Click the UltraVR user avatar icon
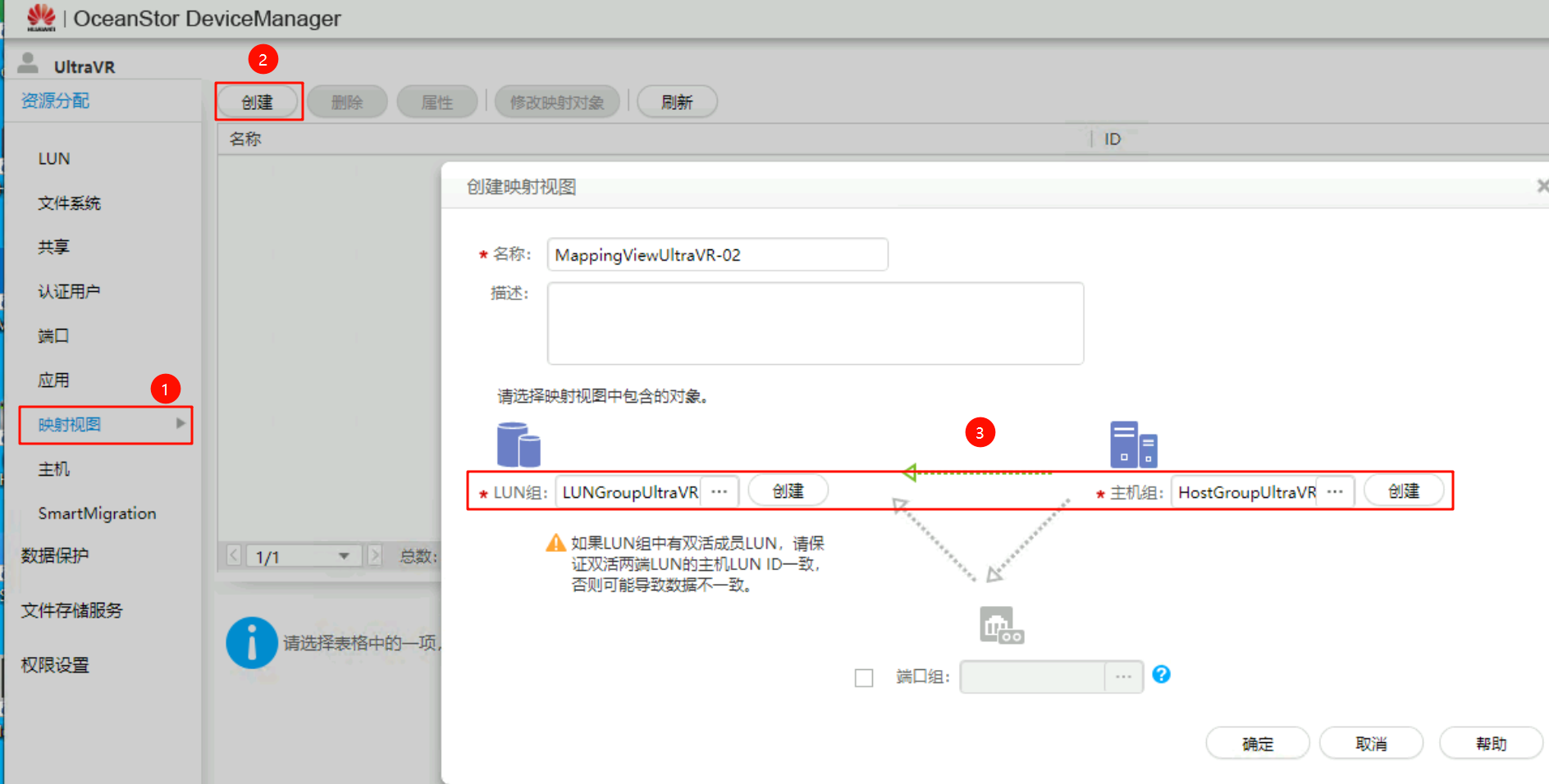1549x784 pixels. tap(26, 64)
